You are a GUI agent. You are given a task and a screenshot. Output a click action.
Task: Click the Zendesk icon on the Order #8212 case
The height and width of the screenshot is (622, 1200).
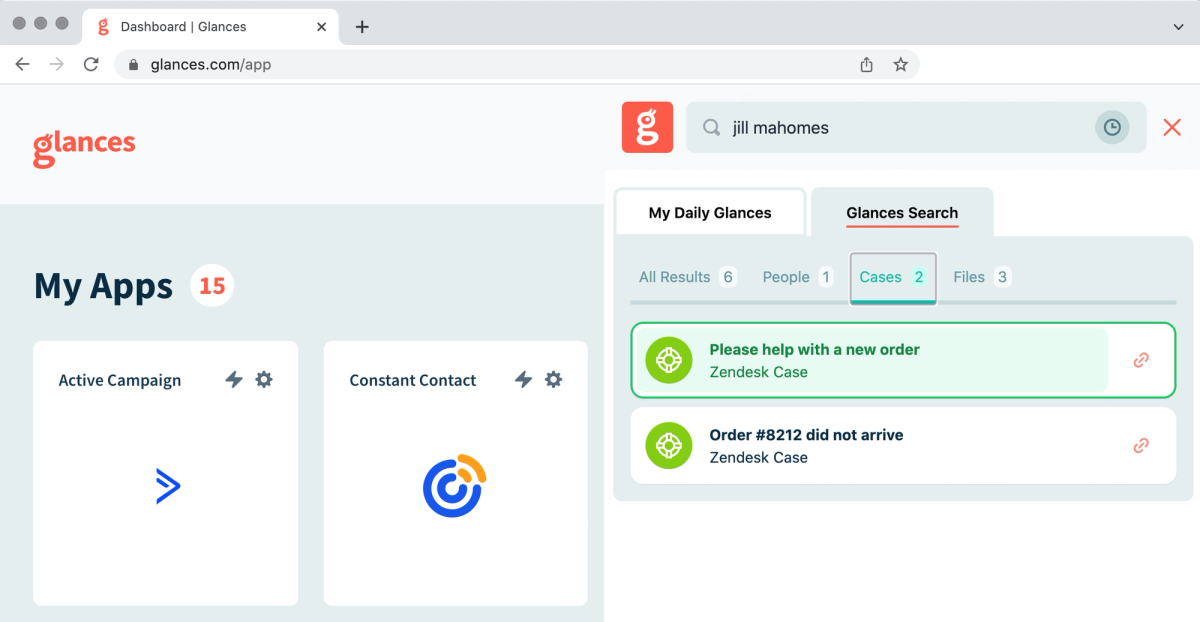[669, 446]
